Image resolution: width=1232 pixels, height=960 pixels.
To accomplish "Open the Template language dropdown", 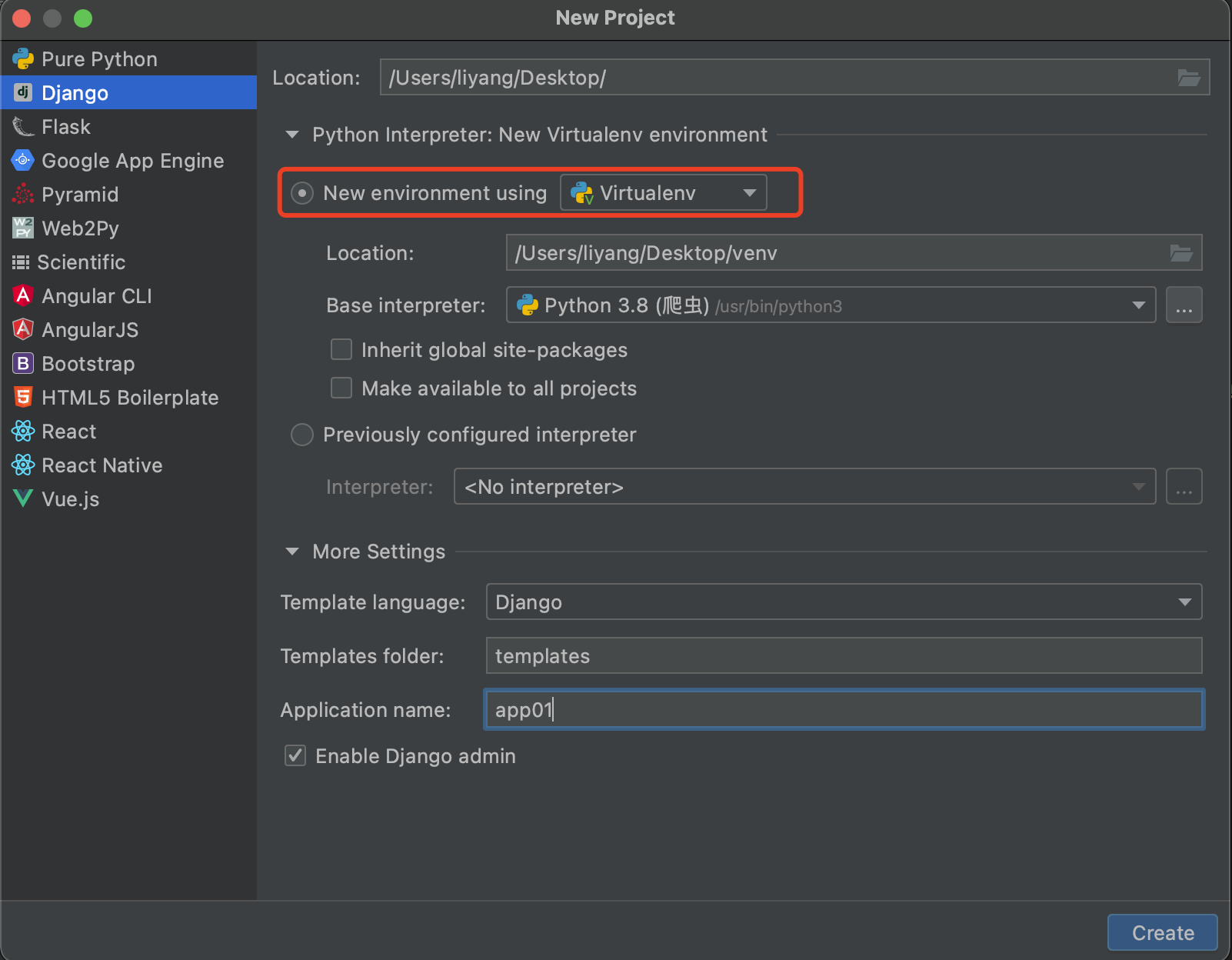I will point(844,602).
